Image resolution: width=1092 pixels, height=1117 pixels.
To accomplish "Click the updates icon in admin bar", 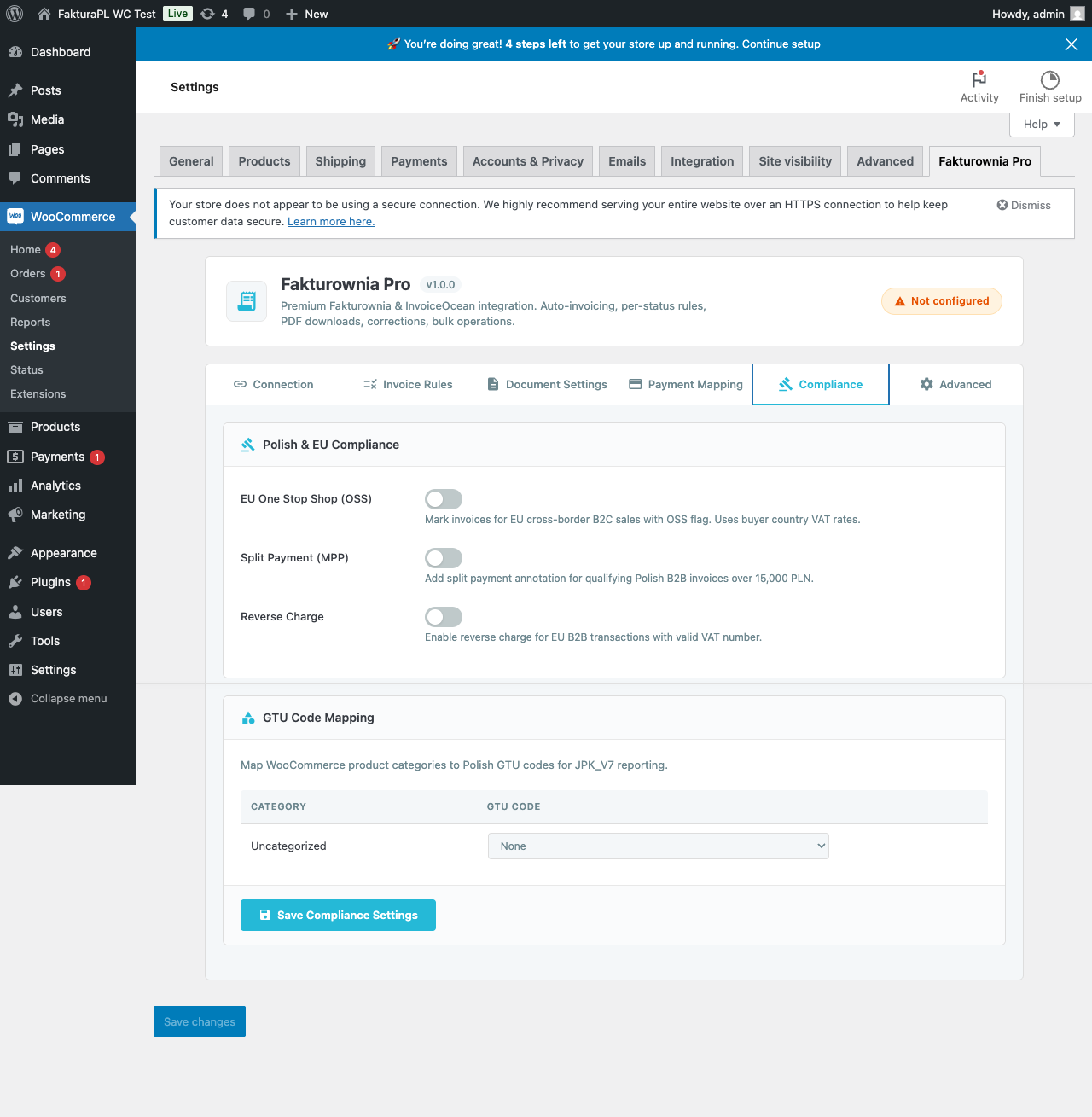I will [x=207, y=14].
